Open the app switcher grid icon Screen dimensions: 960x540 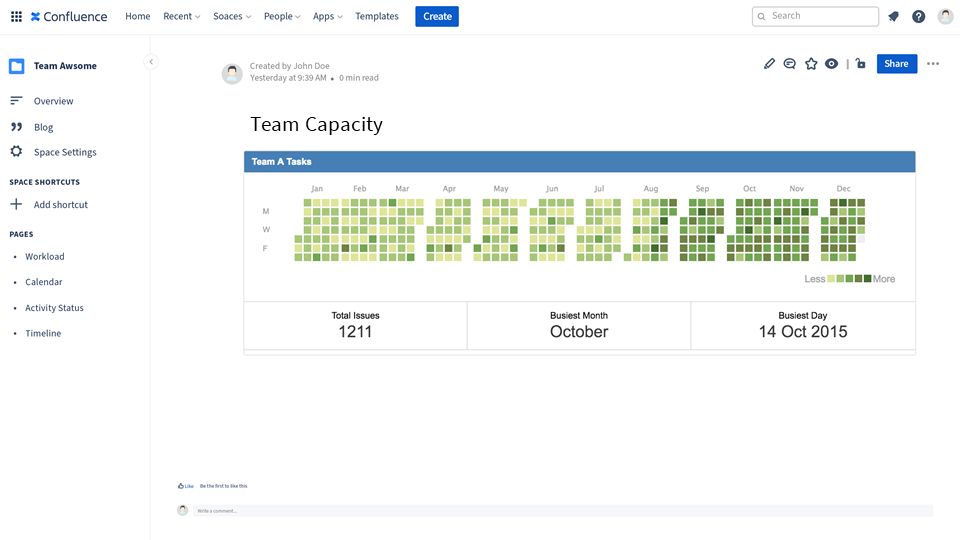click(17, 17)
